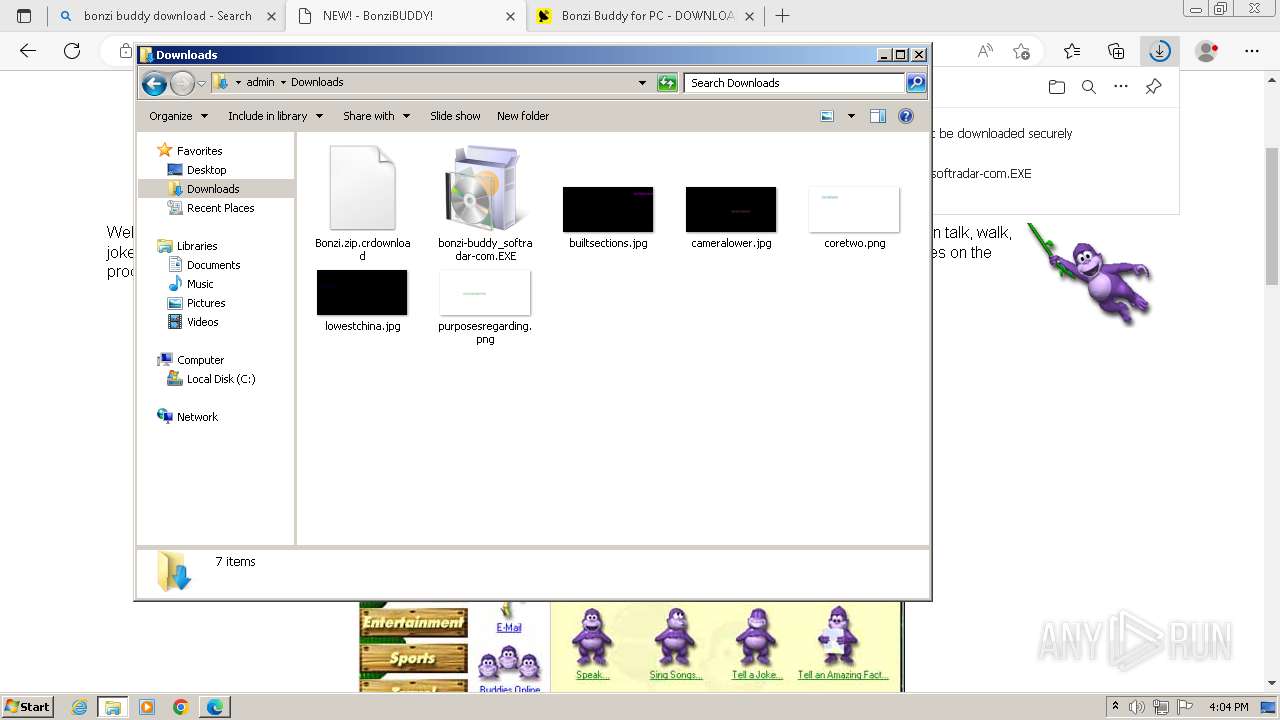Select coretwo.png thumbnail
This screenshot has width=1280, height=720.
pos(854,217)
